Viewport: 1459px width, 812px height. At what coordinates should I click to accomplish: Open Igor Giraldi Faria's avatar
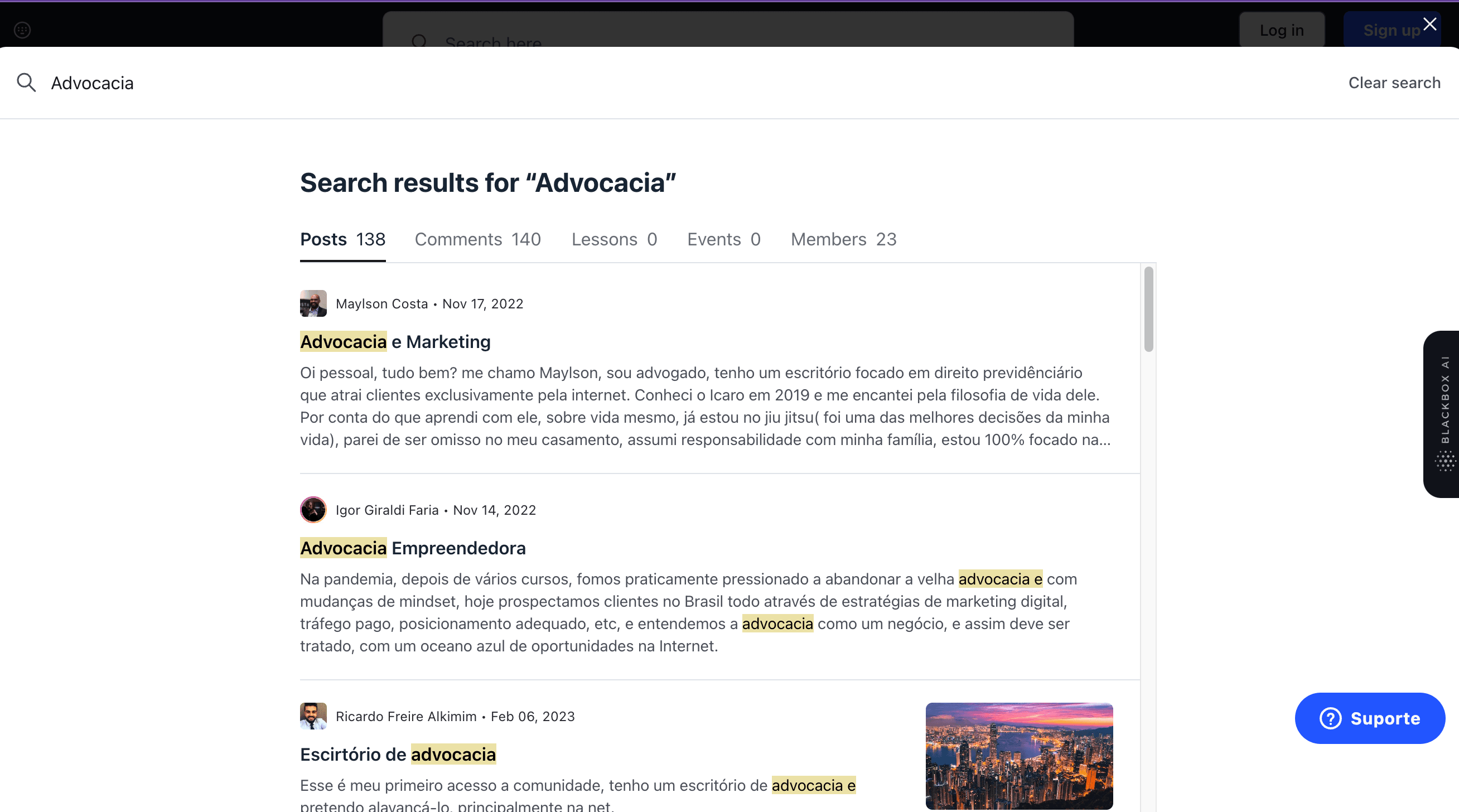pyautogui.click(x=313, y=510)
